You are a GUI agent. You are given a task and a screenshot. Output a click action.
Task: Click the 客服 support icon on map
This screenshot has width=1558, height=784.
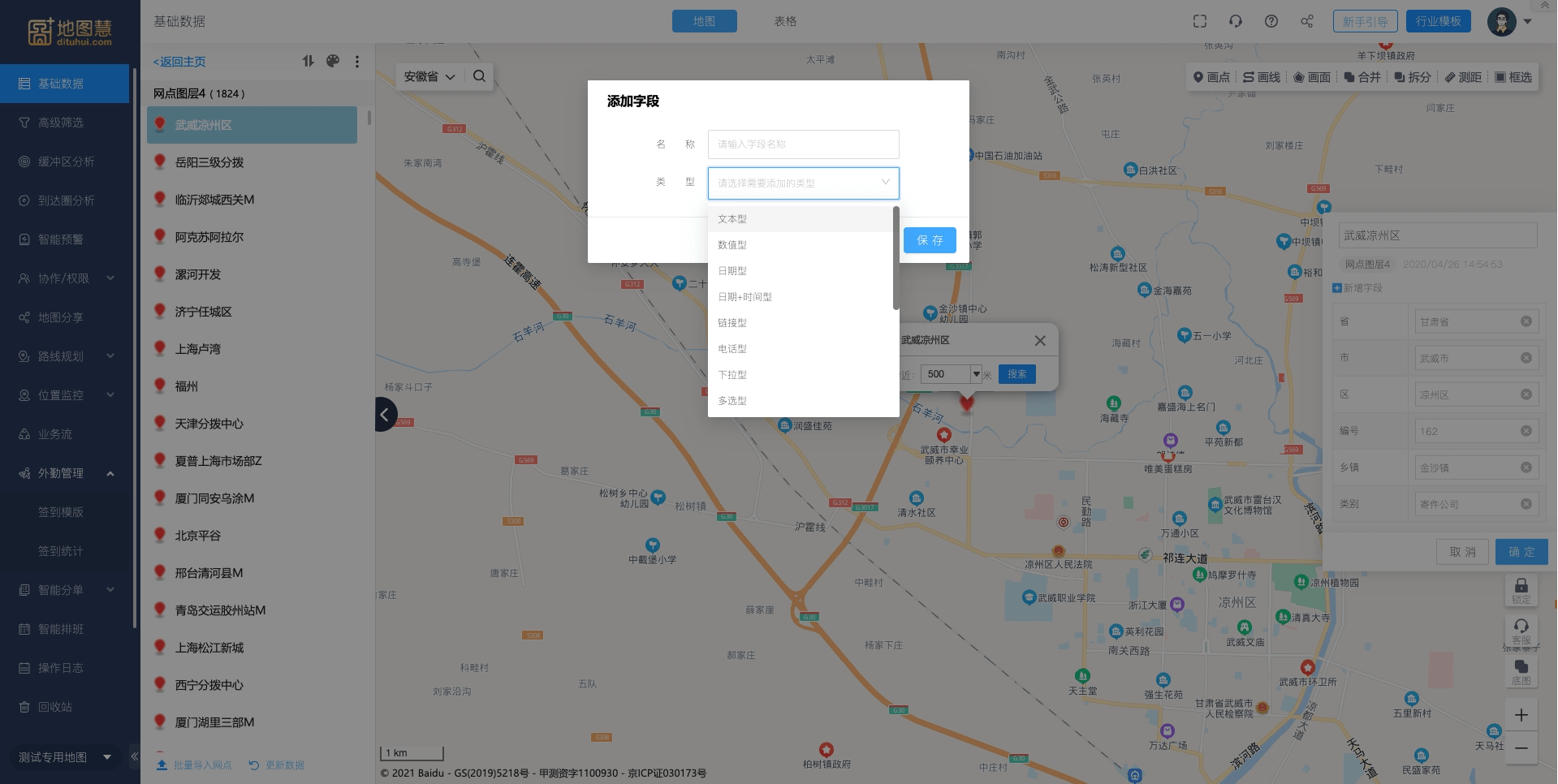[1521, 630]
